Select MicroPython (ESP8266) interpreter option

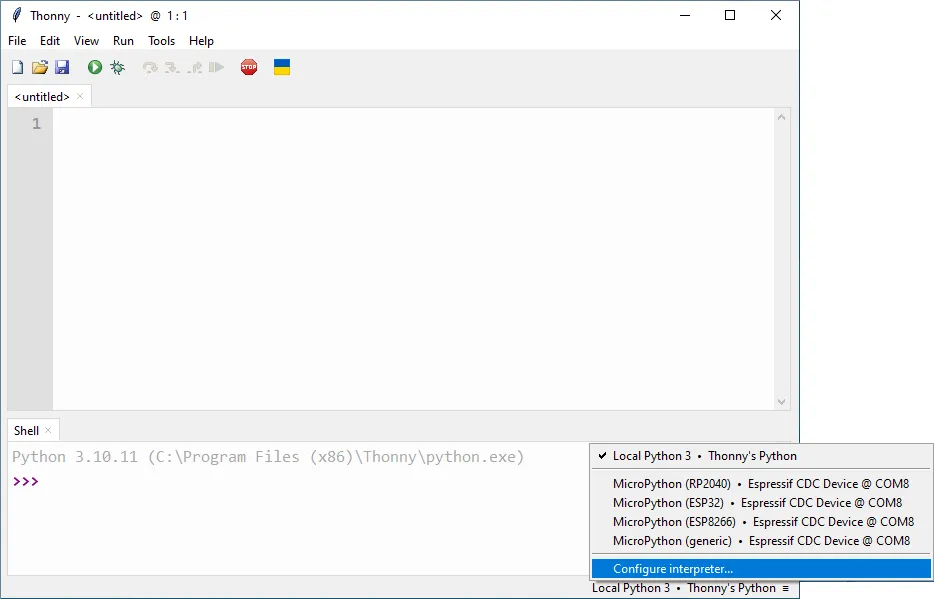pos(763,522)
